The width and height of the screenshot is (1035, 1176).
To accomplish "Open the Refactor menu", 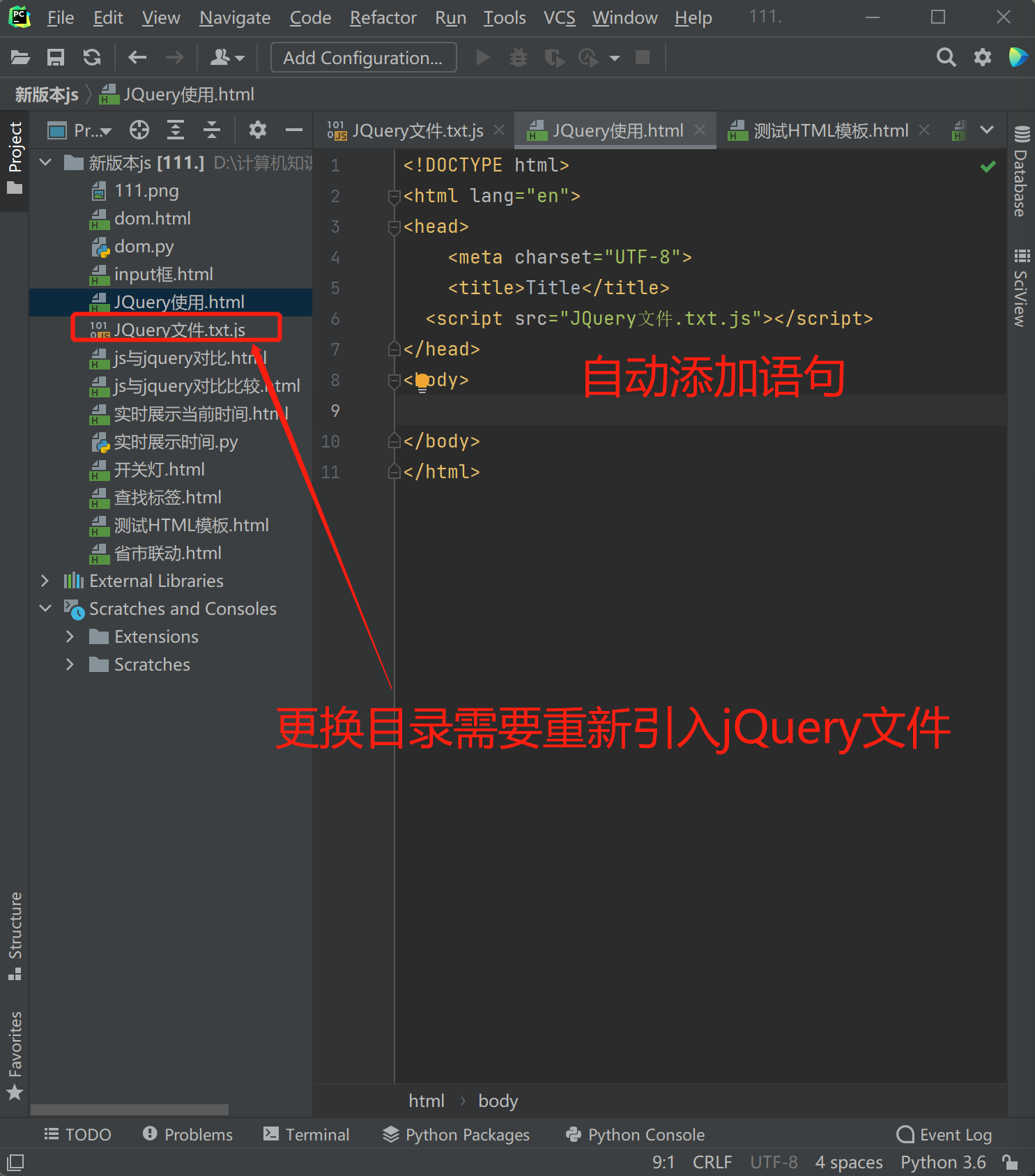I will (383, 17).
